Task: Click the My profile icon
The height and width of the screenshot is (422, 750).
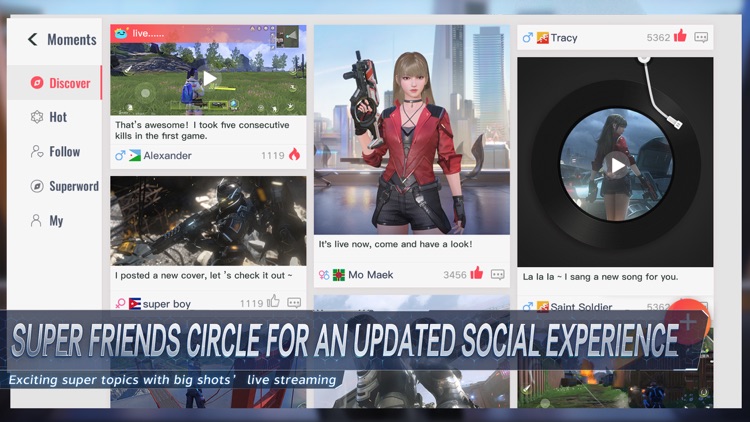Action: point(36,221)
